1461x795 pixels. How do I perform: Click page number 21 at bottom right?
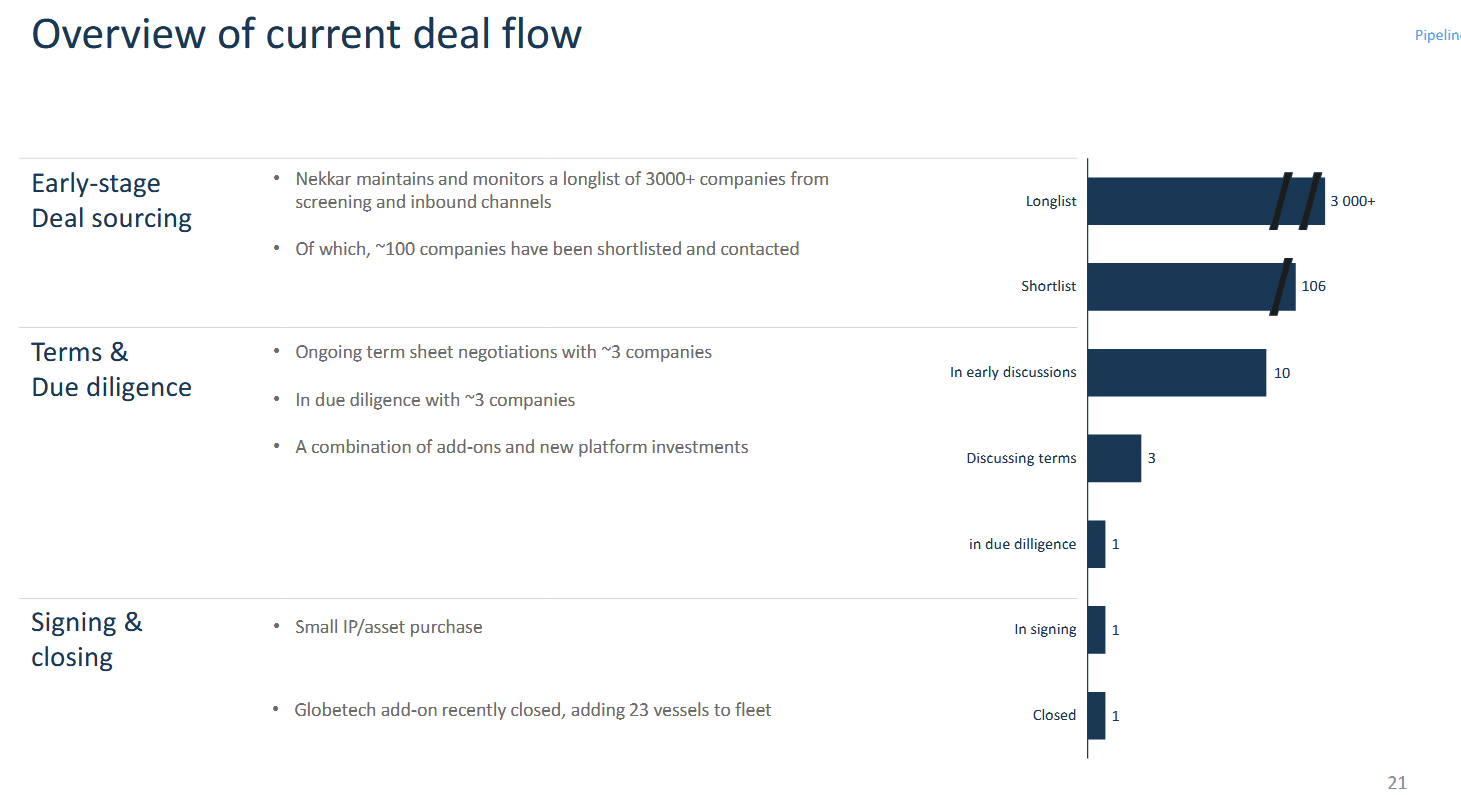click(1396, 783)
